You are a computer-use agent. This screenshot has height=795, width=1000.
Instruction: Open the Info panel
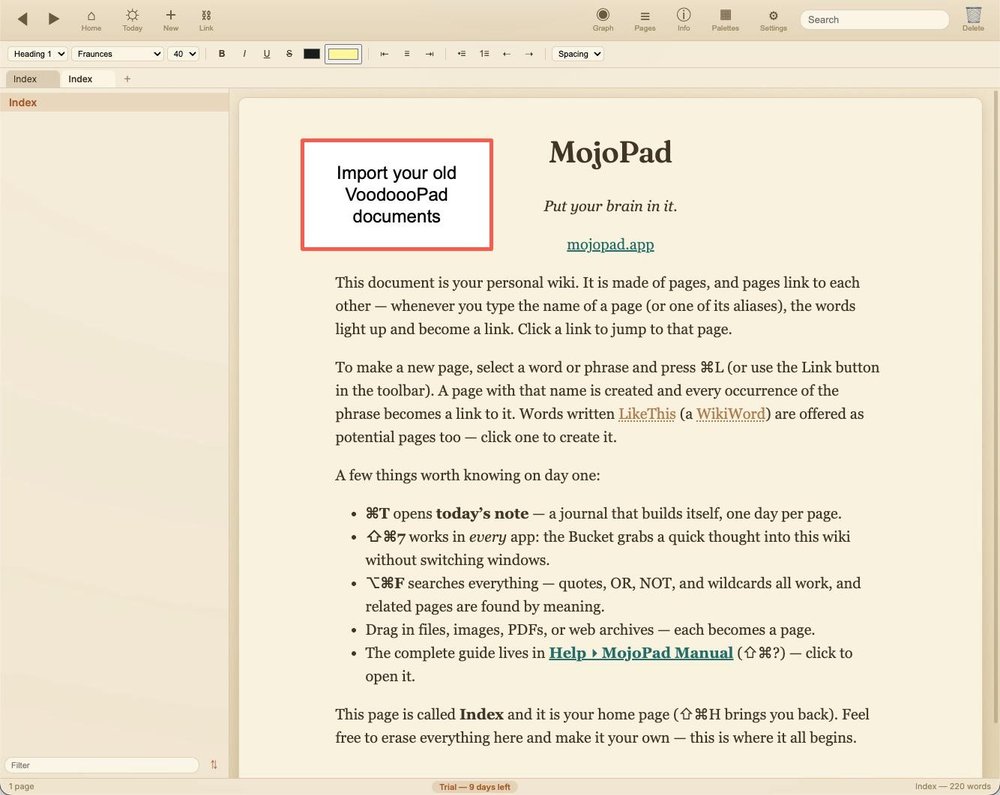[x=684, y=20]
